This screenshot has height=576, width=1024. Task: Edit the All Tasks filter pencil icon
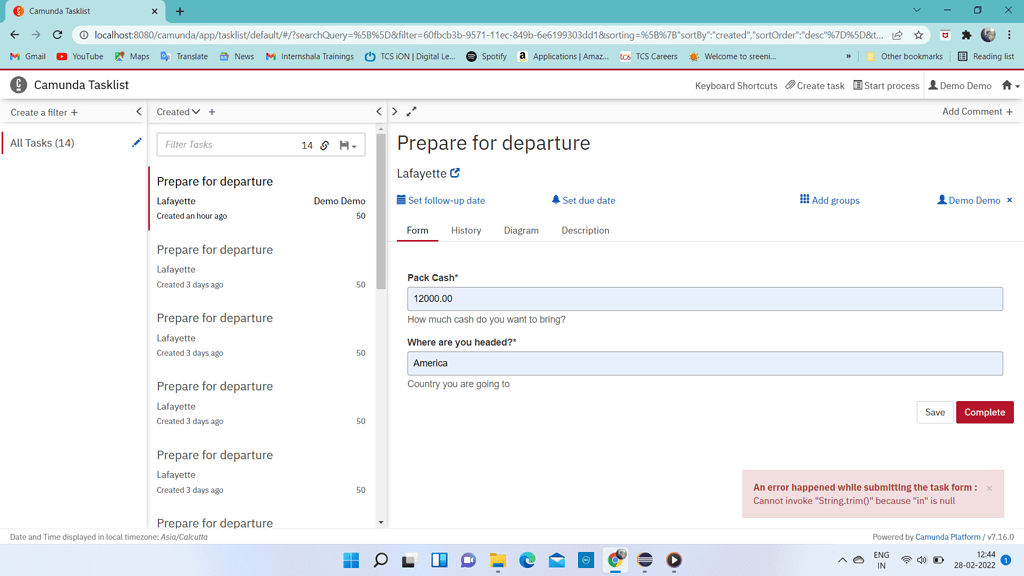(x=137, y=143)
